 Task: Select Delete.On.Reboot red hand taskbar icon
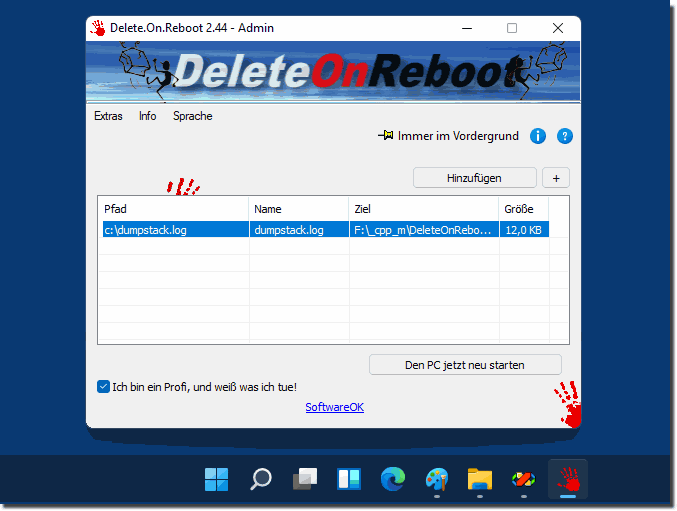coord(568,479)
